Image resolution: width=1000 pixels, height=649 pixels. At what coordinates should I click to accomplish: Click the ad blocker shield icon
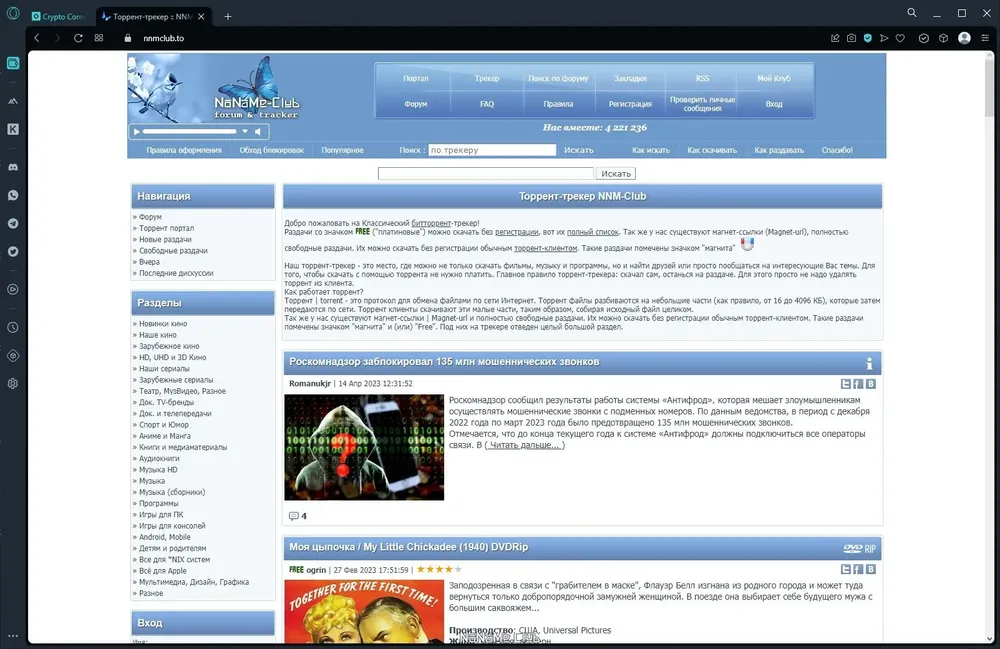868,38
